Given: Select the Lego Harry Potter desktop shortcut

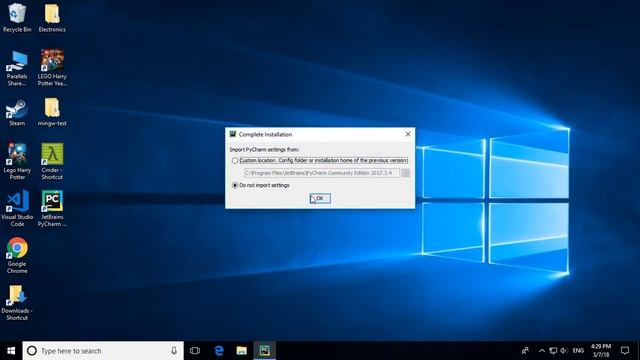Looking at the screenshot, I should click(17, 161).
